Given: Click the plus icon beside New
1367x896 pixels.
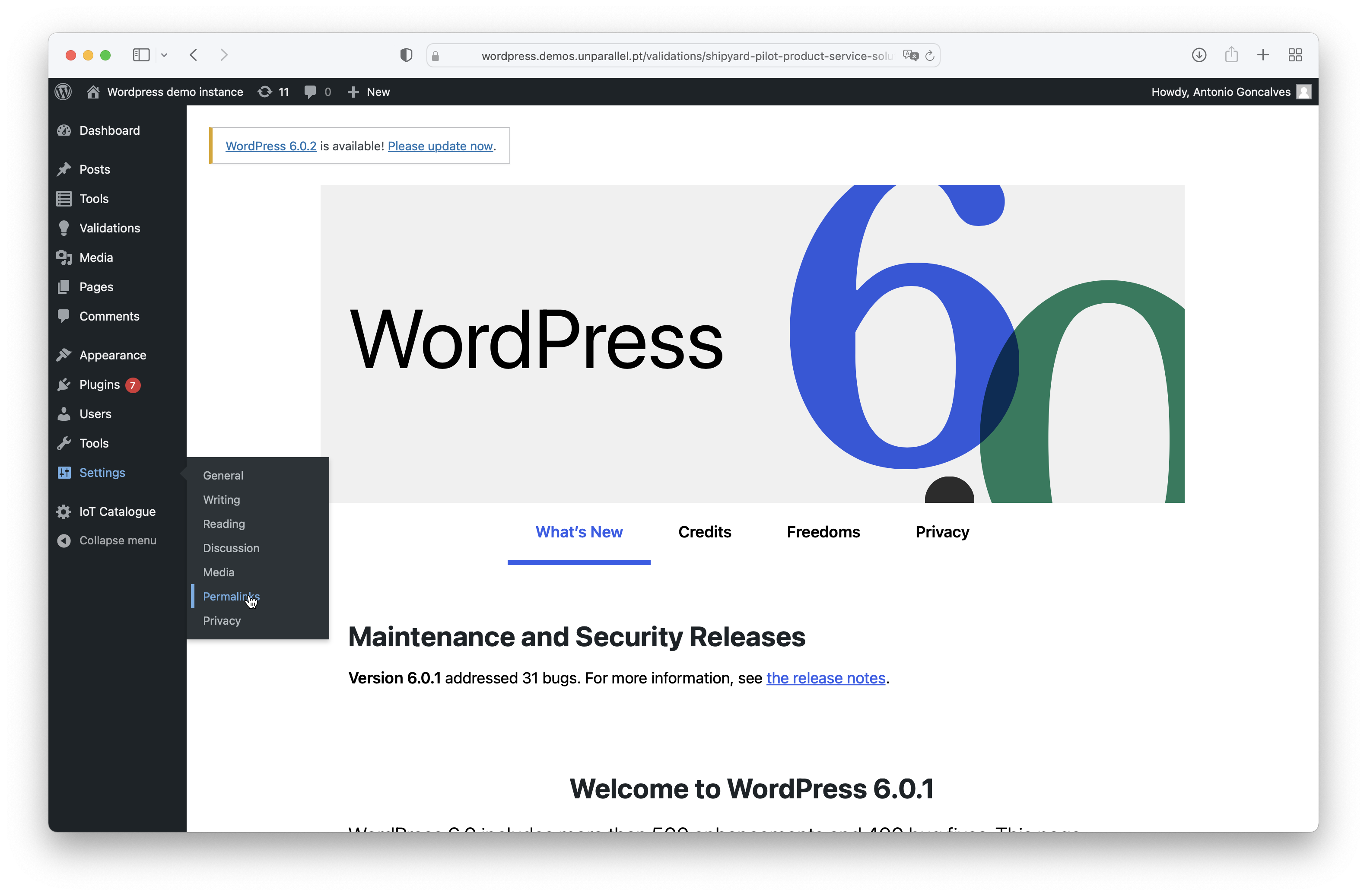Looking at the screenshot, I should click(353, 92).
